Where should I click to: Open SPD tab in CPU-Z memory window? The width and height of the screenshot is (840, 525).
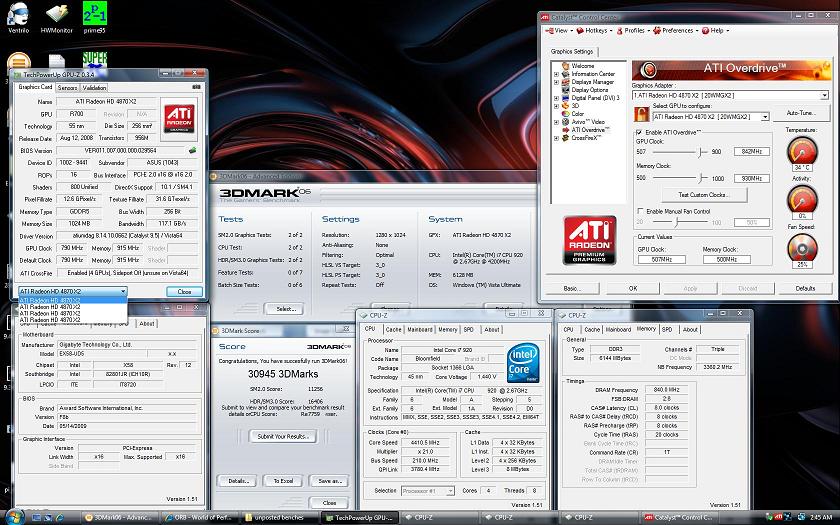point(667,329)
